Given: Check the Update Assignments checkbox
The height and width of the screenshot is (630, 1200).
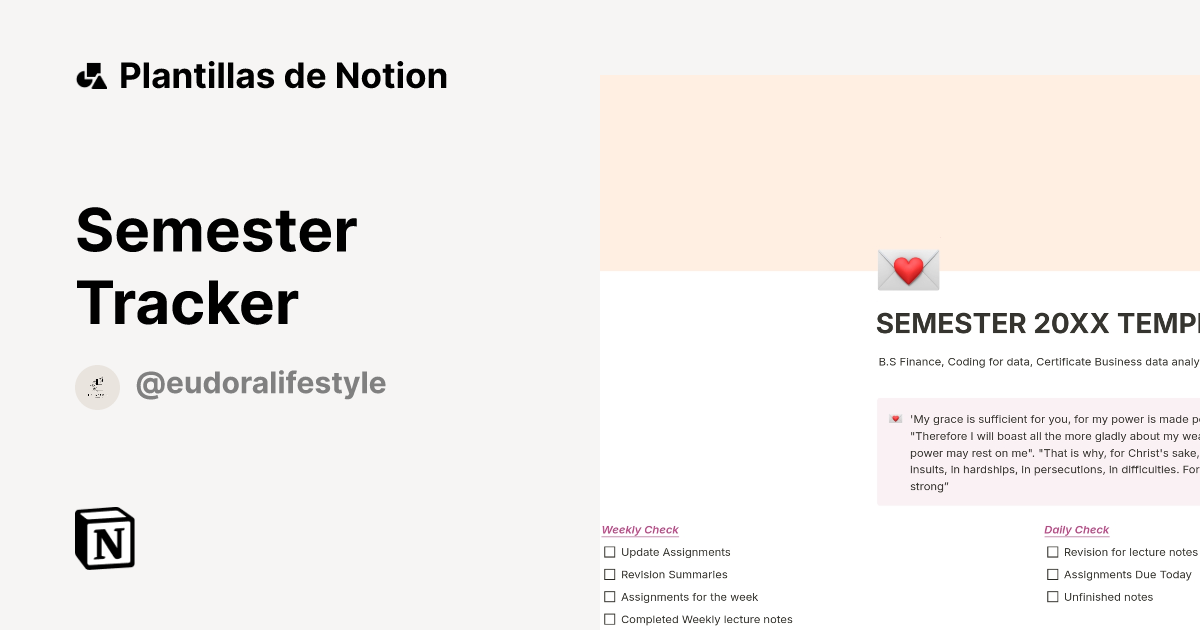Looking at the screenshot, I should (x=610, y=552).
